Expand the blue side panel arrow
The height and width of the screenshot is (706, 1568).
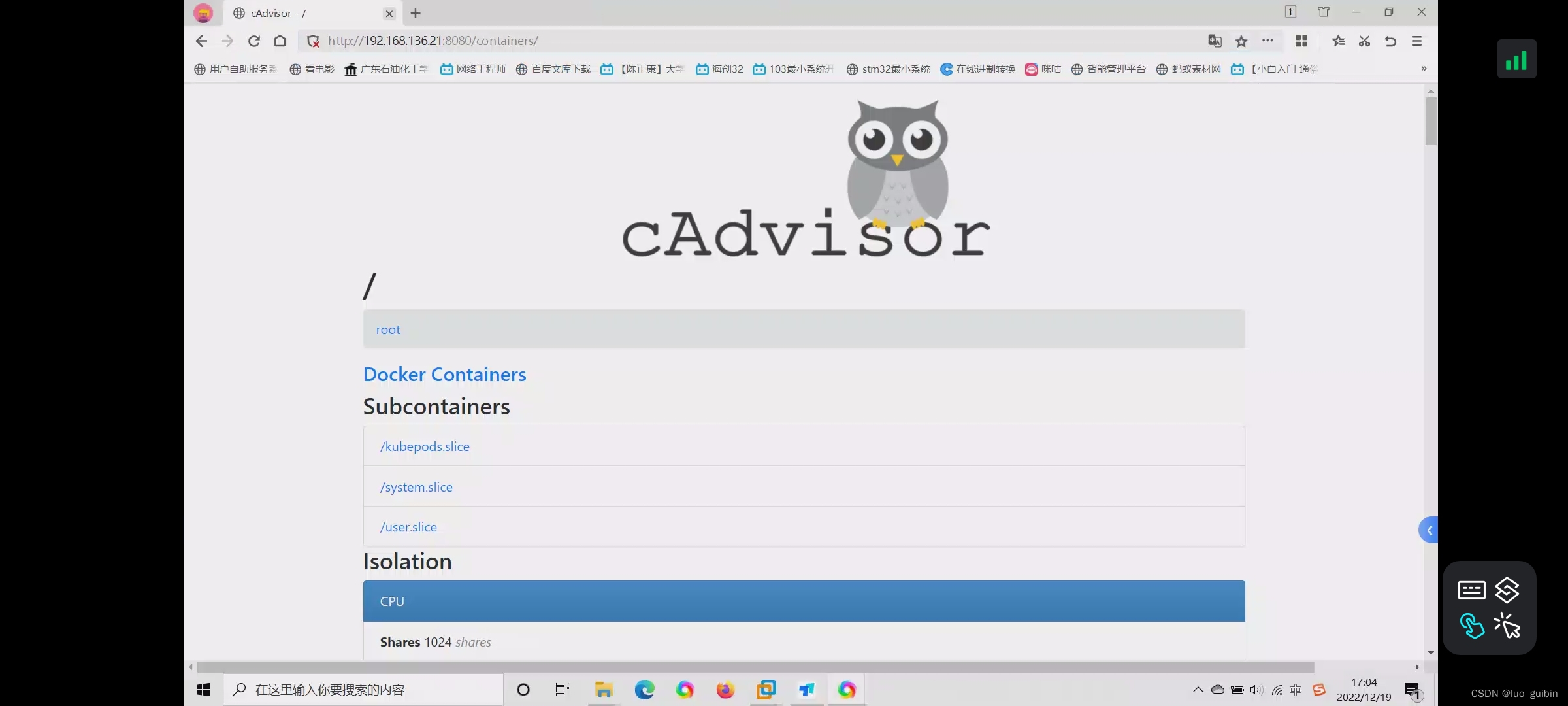click(1429, 530)
